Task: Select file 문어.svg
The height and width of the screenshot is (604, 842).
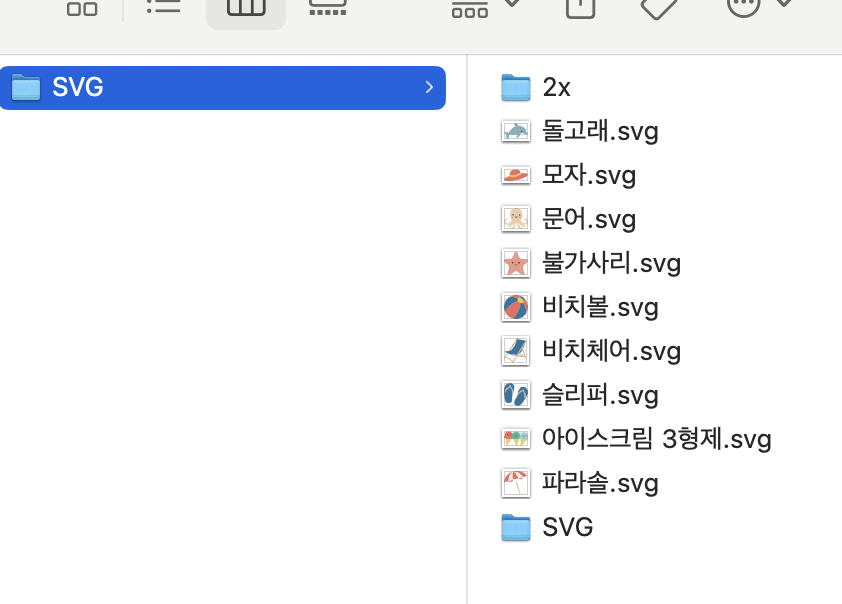Action: pos(589,219)
